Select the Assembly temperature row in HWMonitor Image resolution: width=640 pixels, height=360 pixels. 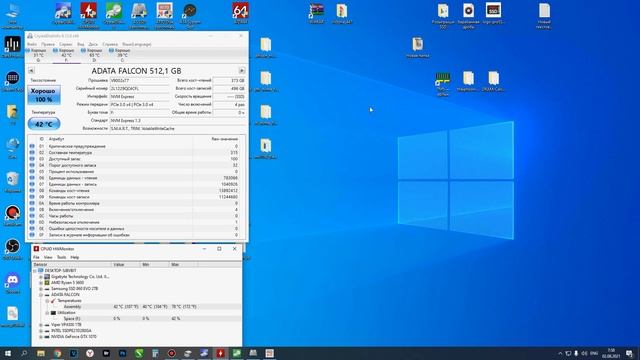[x=137, y=307]
